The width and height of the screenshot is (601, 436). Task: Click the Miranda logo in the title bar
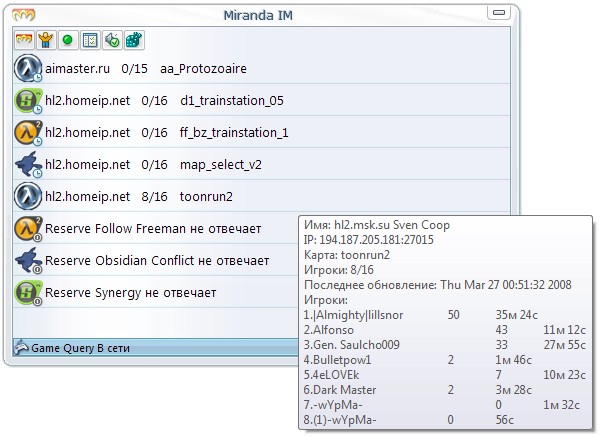pos(23,15)
